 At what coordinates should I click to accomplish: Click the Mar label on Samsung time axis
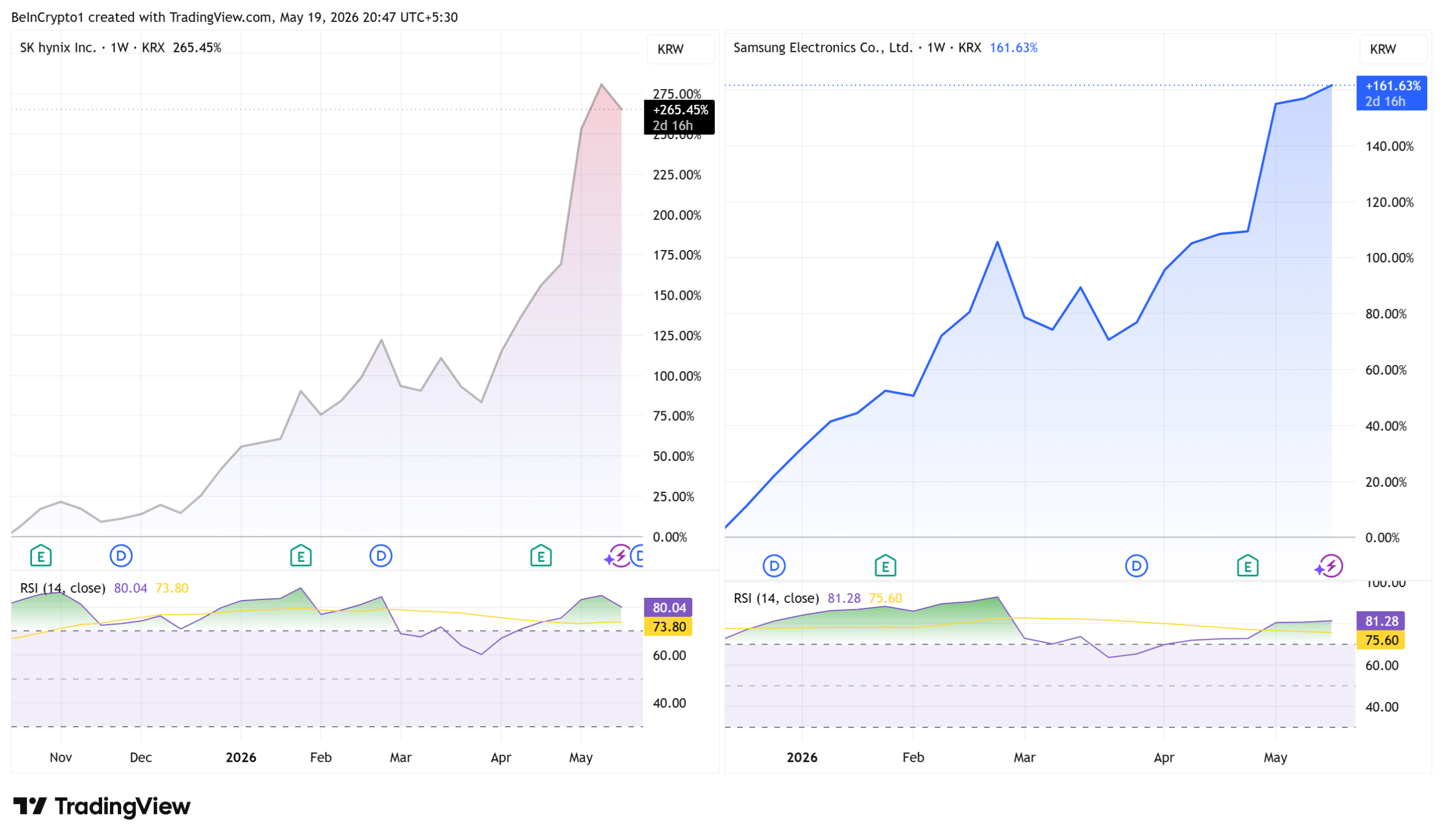click(x=1024, y=758)
